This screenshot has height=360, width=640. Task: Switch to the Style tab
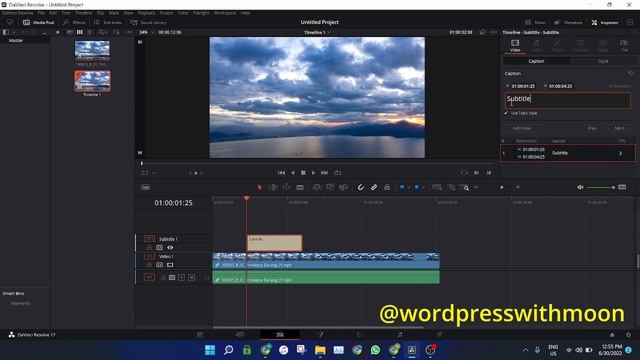pyautogui.click(x=603, y=61)
